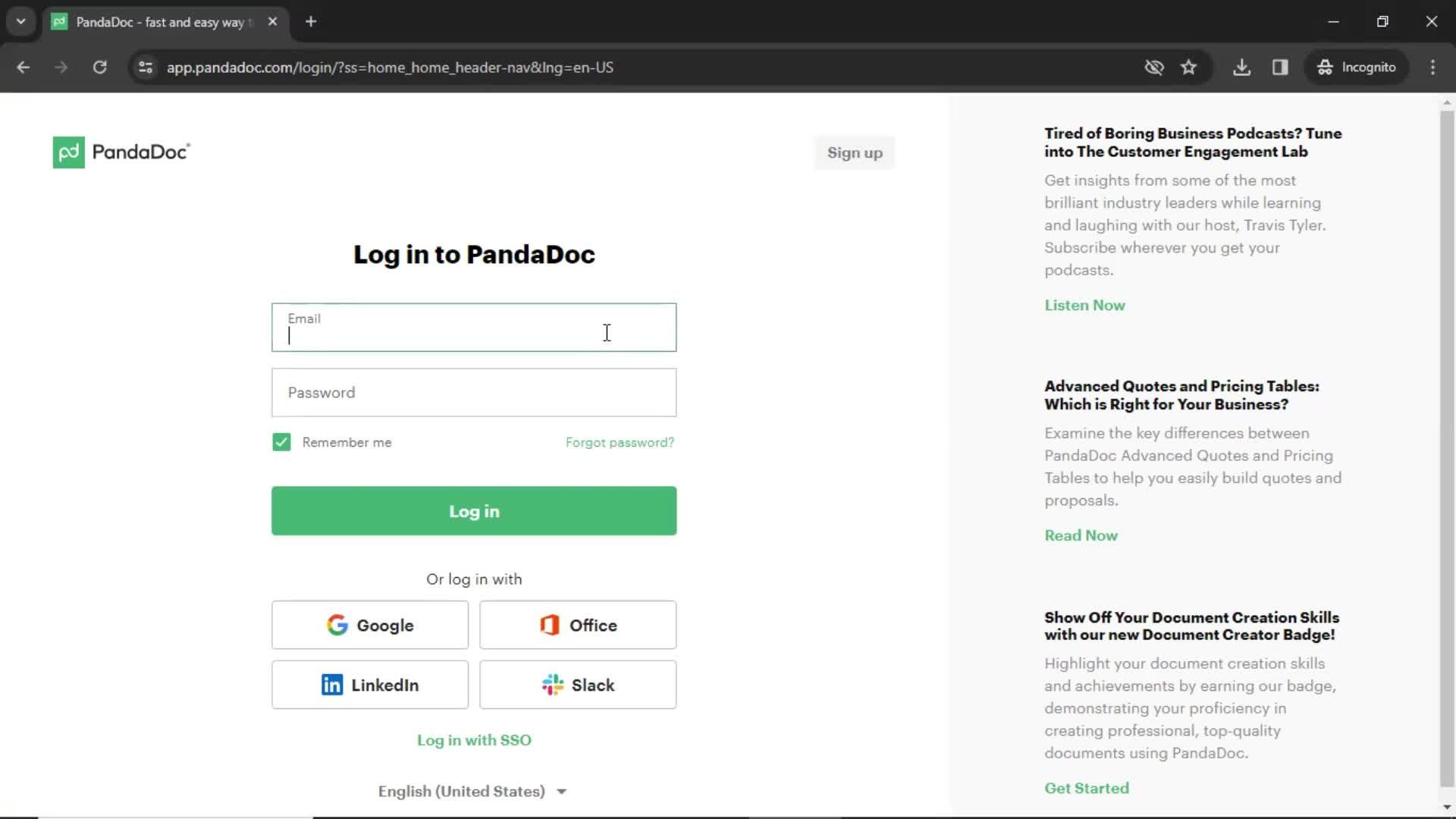Image resolution: width=1456 pixels, height=819 pixels.
Task: Click the Office login icon button
Action: tap(578, 625)
